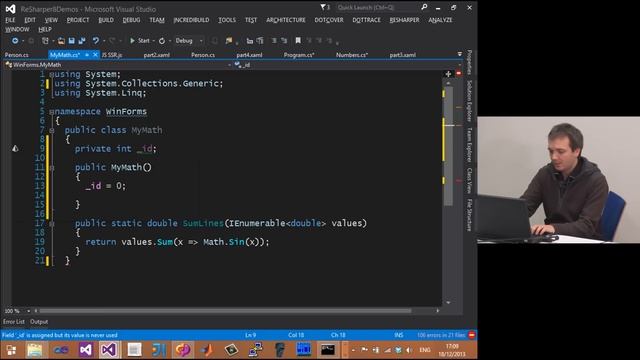Image resolution: width=640 pixels, height=360 pixels.
Task: Open the PROJECT menu
Action: 78,20
